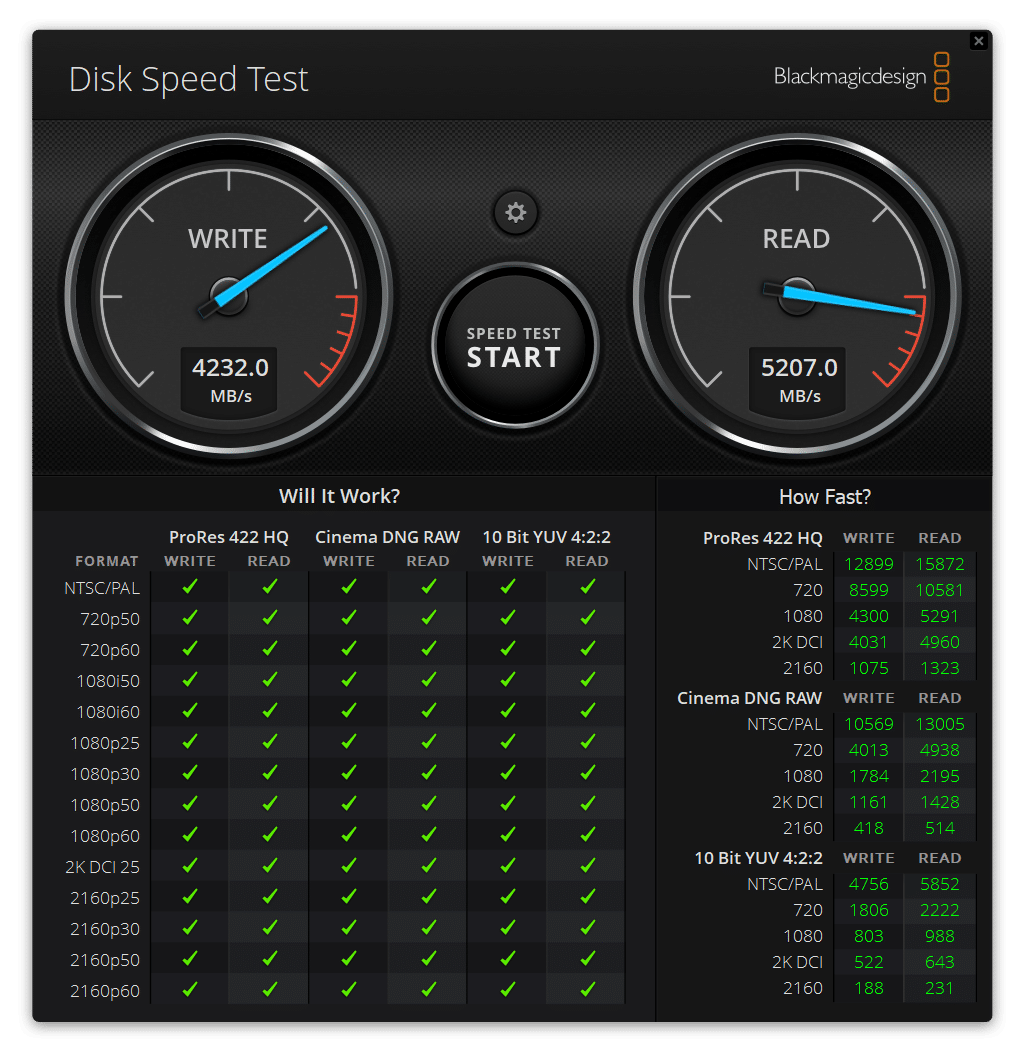Viewport: 1025px width, 1058px height.
Task: Click ProRes 422 HQ read checkmark for 2160p60
Action: pyautogui.click(x=270, y=990)
